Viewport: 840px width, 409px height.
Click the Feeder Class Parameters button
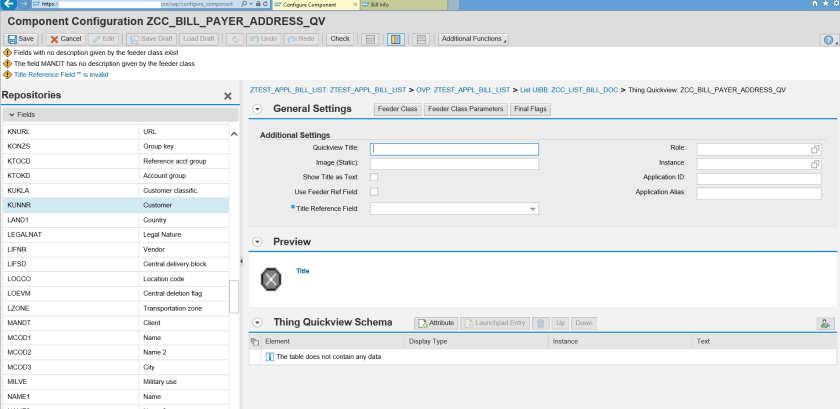click(466, 109)
